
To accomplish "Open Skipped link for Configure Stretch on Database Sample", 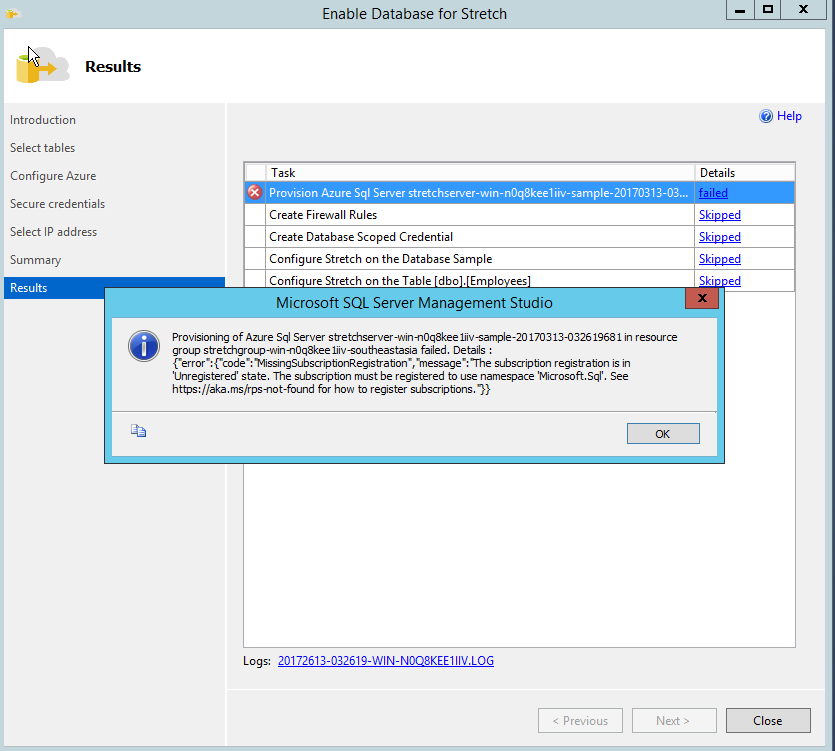I will coord(719,258).
